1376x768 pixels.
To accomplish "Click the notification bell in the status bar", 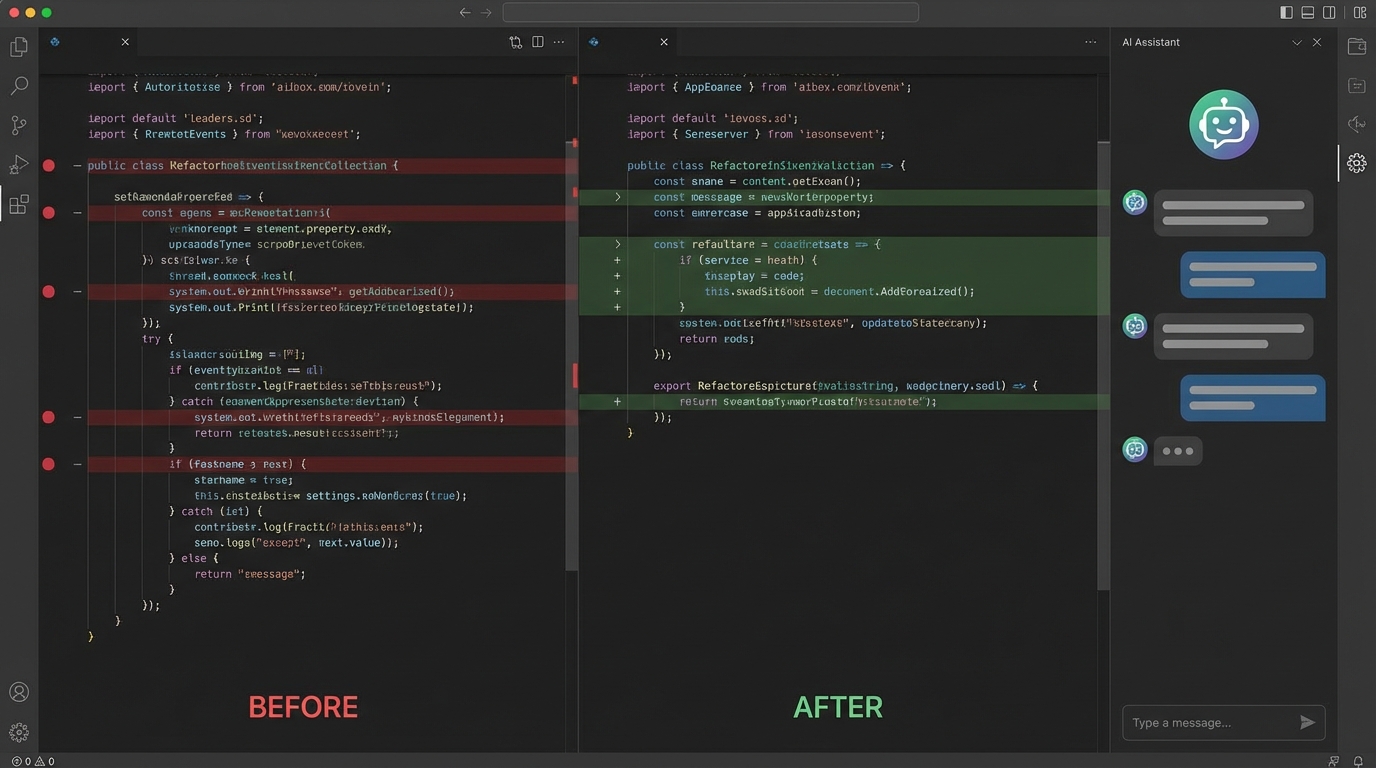I will [1356, 761].
